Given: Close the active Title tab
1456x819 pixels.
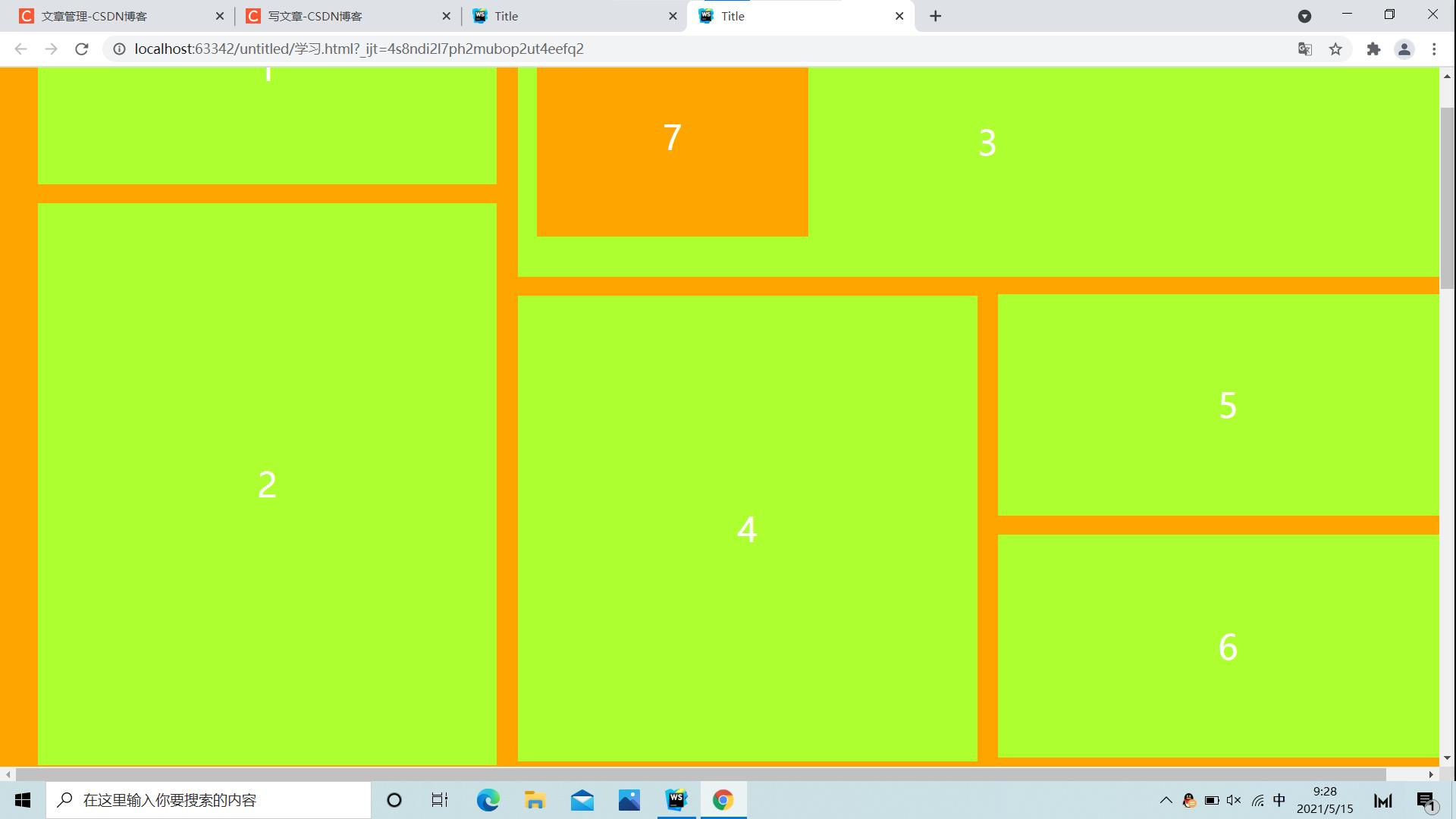Looking at the screenshot, I should [899, 16].
